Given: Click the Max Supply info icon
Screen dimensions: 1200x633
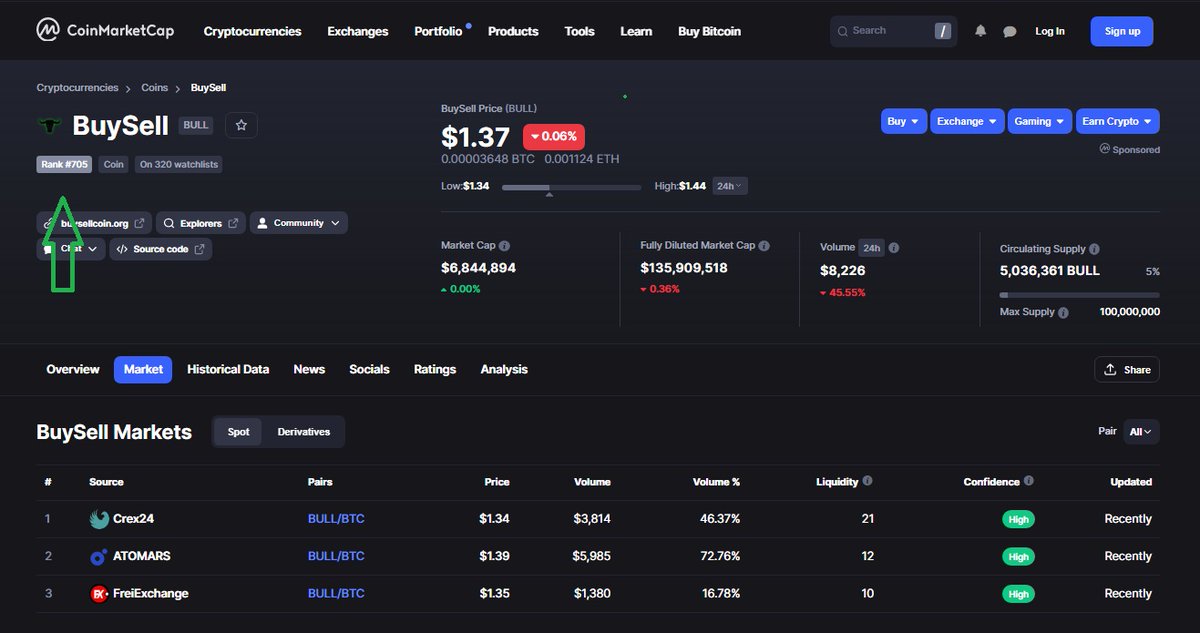Looking at the screenshot, I should [x=1063, y=312].
